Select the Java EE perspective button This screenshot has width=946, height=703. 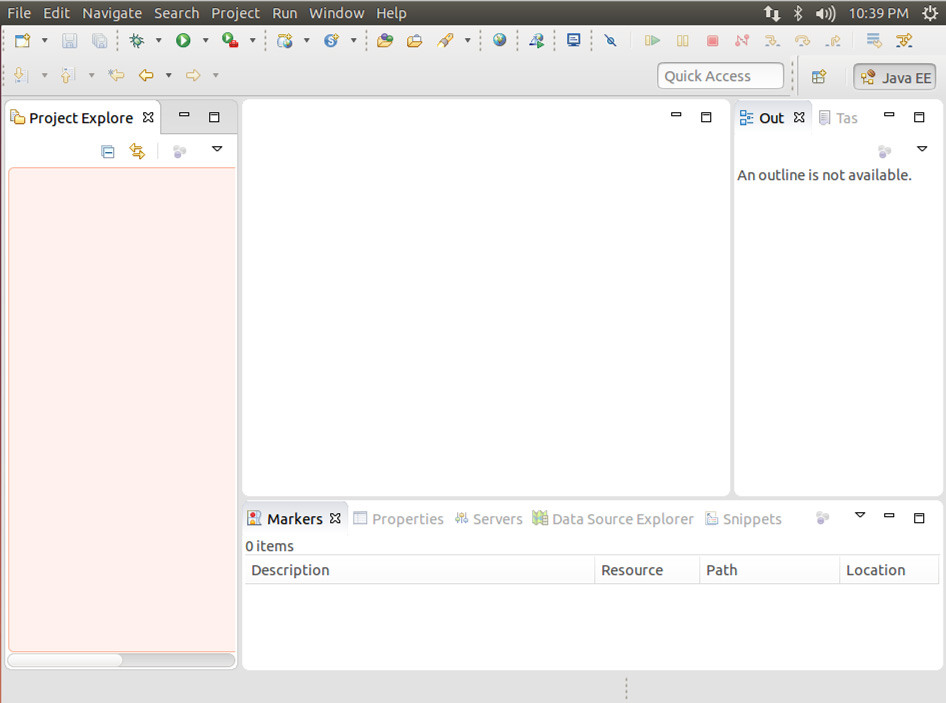(x=895, y=77)
